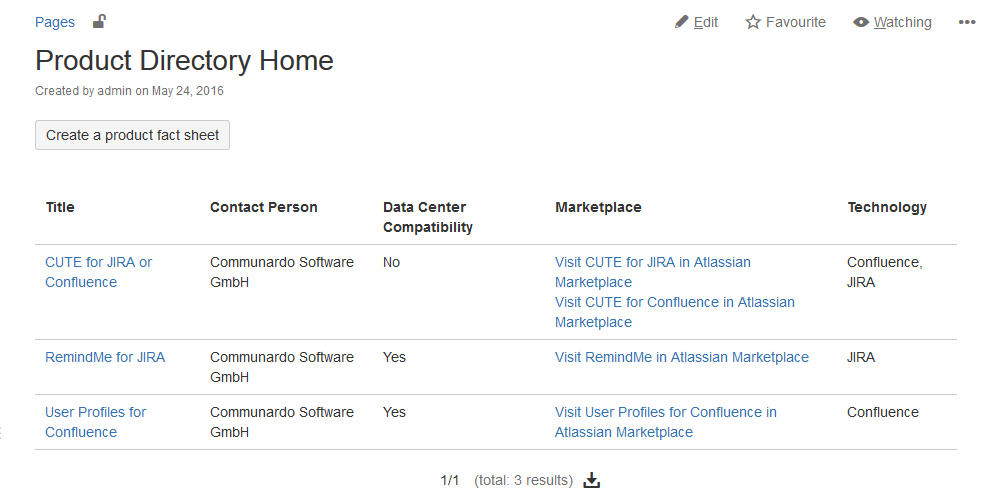Click the Product Directory Home page title
995x504 pixels.
184,61
